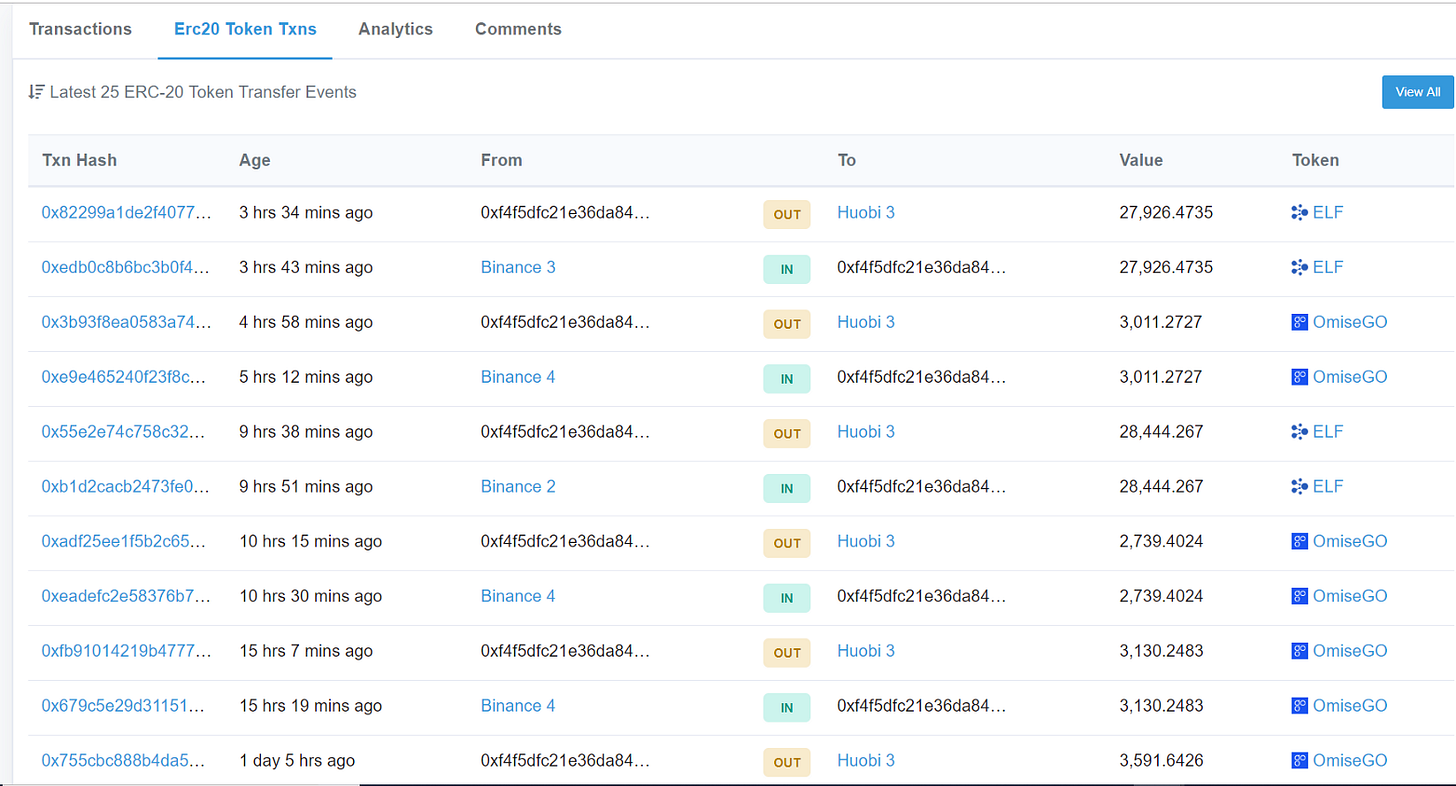Click OUT badge in 9 hrs 38 mins row

tap(787, 434)
